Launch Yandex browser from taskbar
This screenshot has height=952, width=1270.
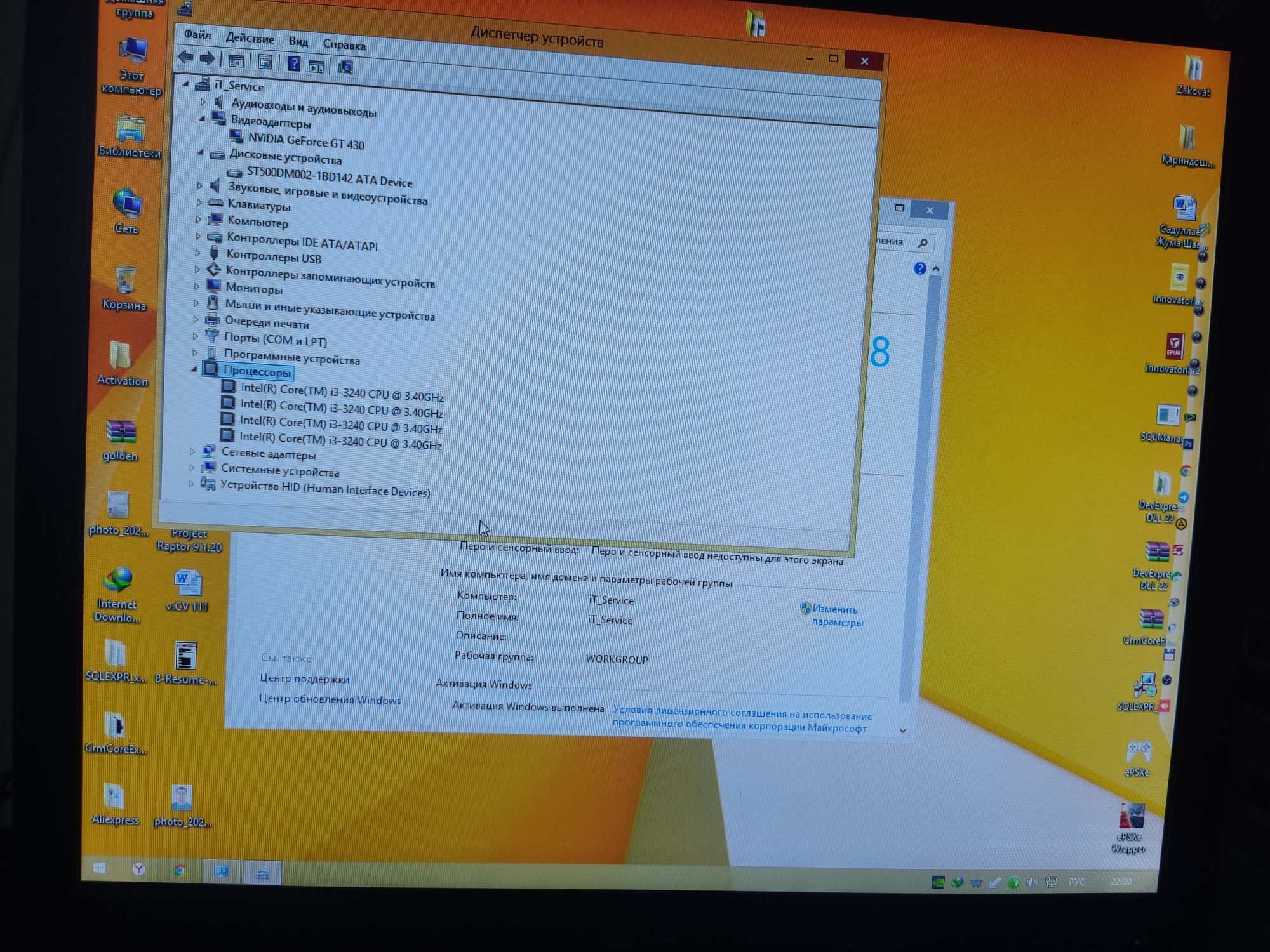click(138, 869)
